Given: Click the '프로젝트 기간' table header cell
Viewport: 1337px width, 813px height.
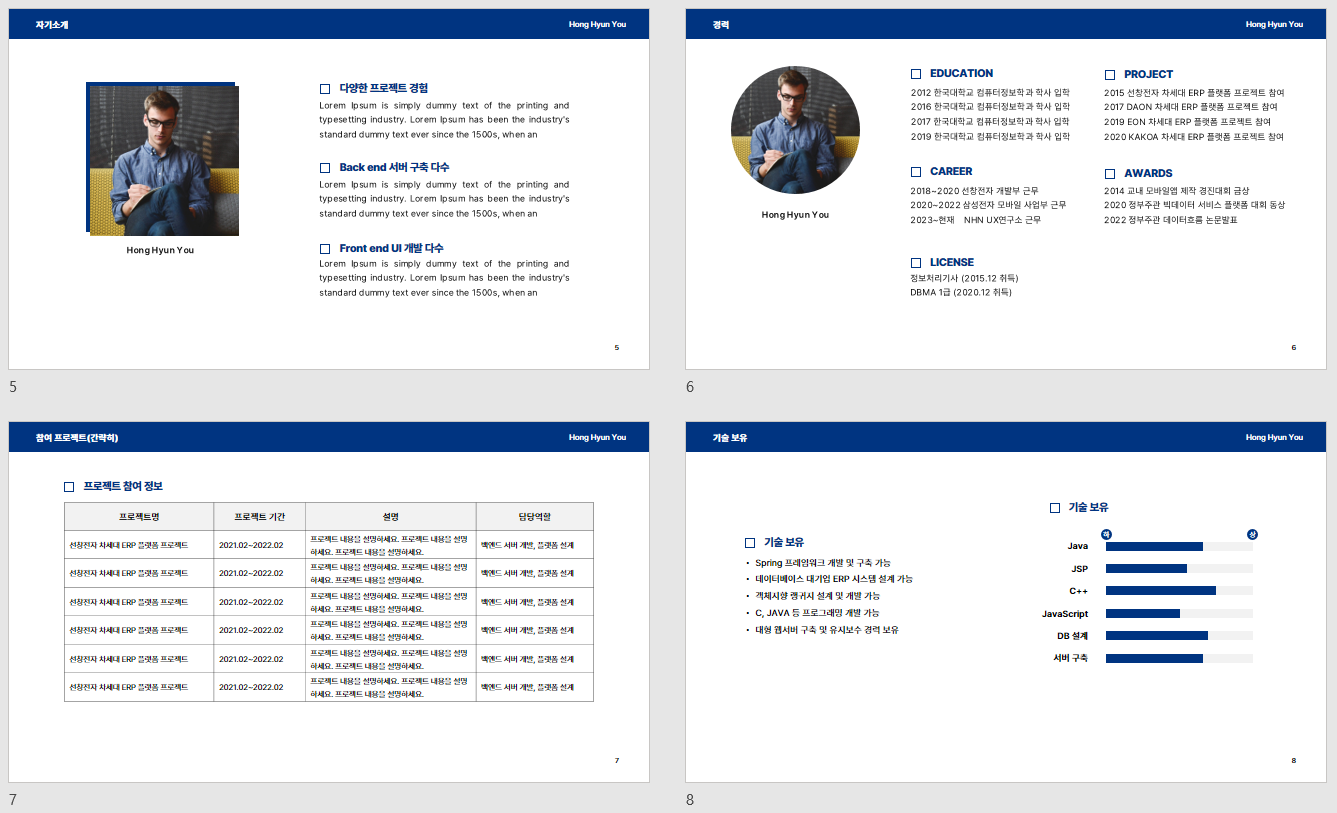Looking at the screenshot, I should 260,517.
